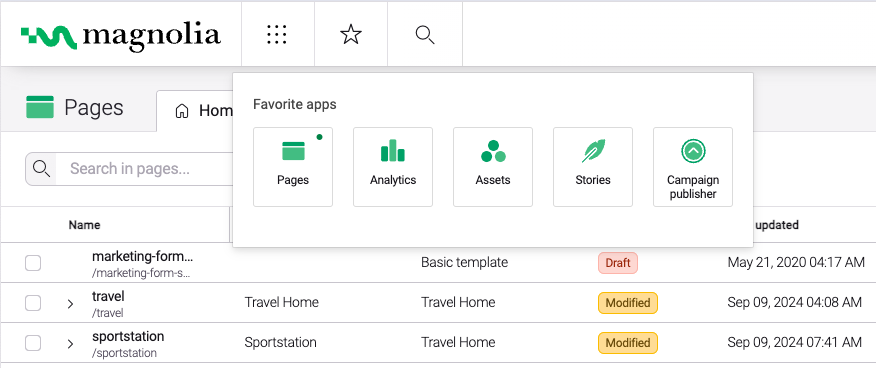Open the Analytics app tile
The height and width of the screenshot is (368, 876).
(x=393, y=167)
